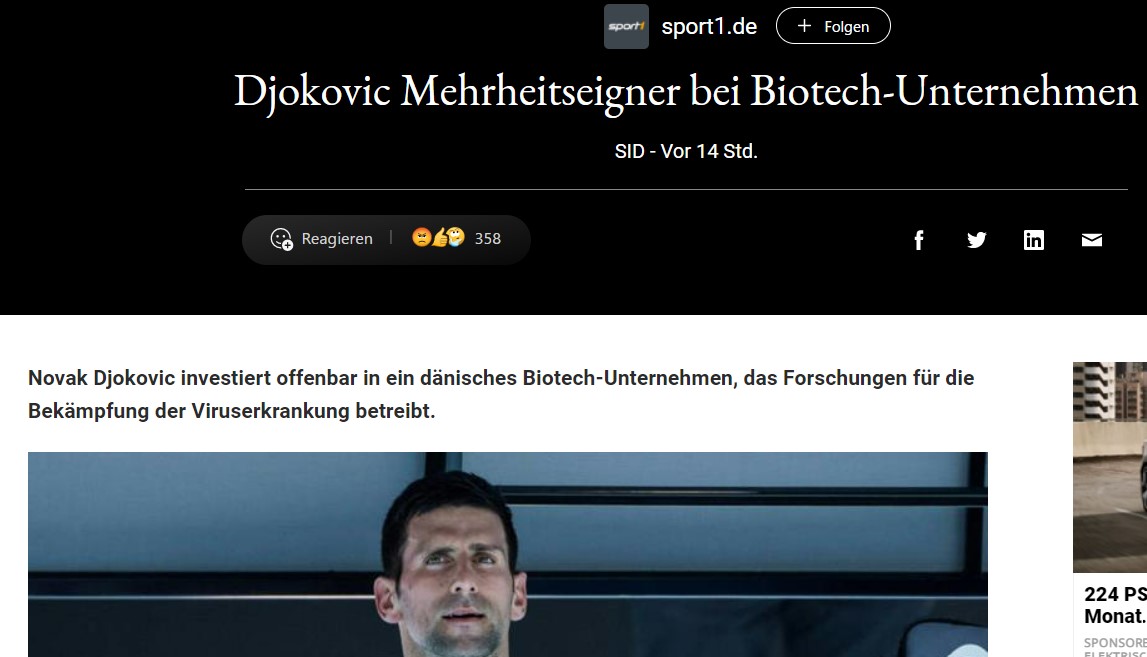Click the article headline about Djokovic
The image size is (1147, 657).
(686, 91)
